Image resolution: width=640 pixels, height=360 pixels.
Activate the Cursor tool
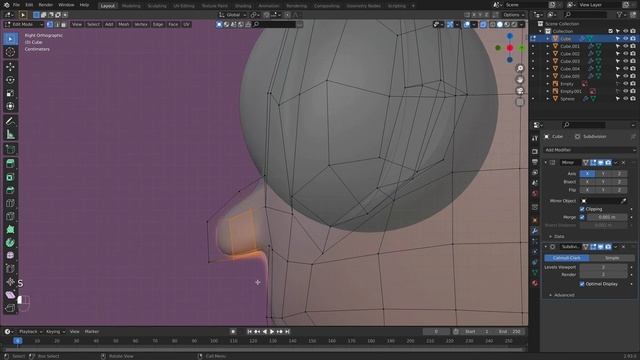(10, 52)
